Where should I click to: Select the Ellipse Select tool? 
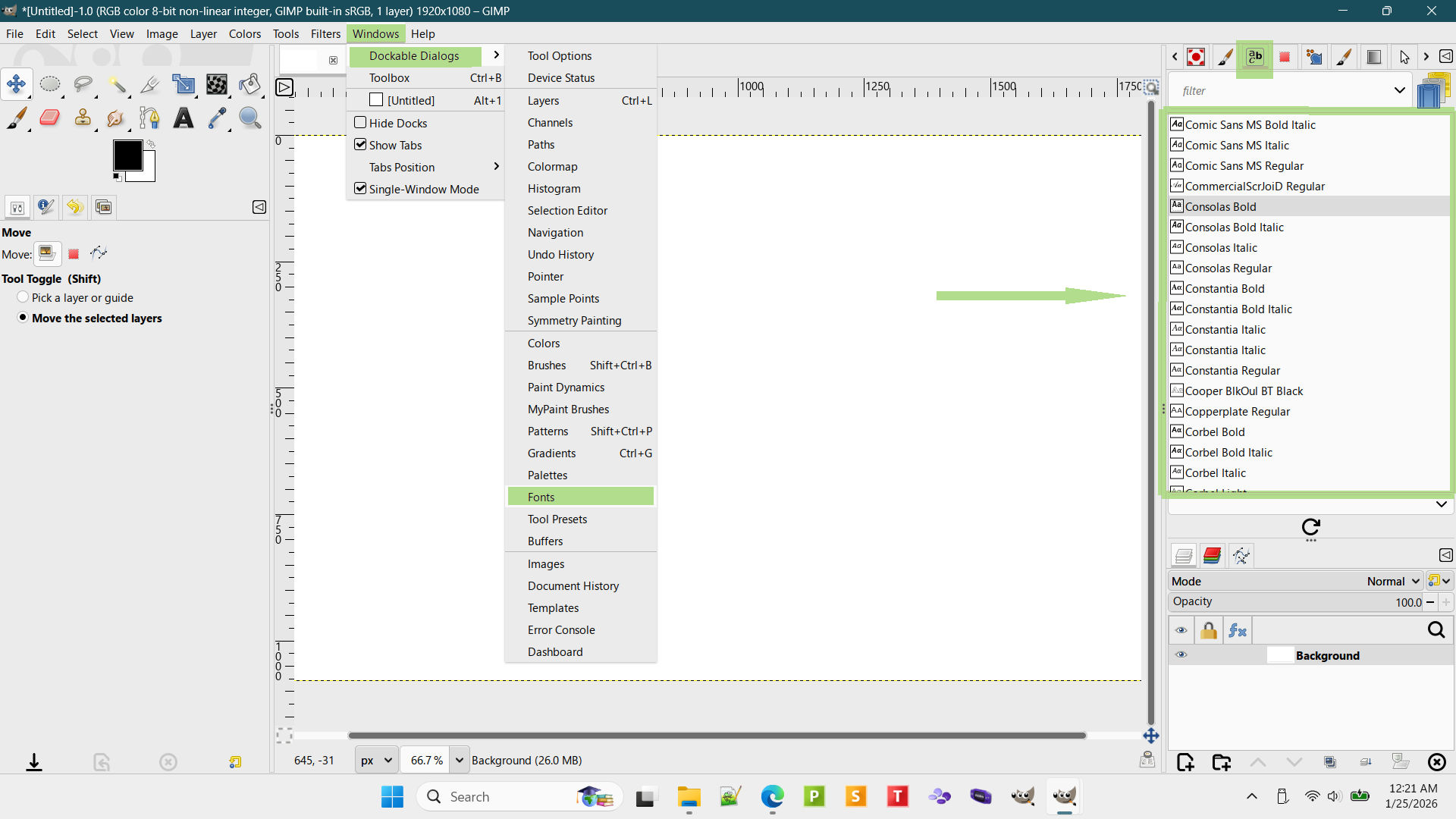[x=50, y=84]
